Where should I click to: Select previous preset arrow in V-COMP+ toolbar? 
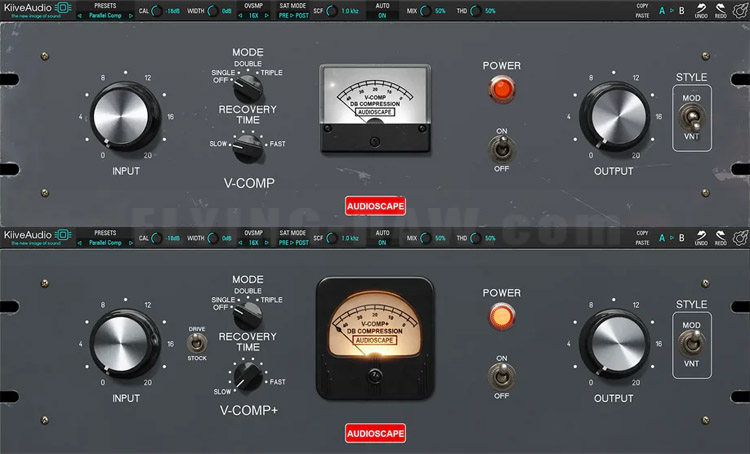point(80,243)
